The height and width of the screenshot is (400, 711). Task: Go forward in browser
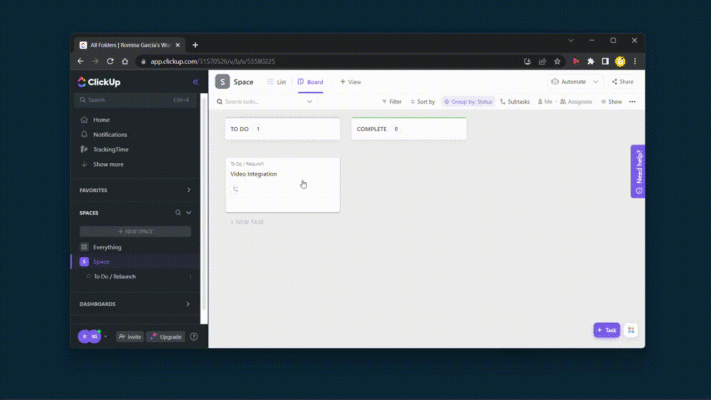click(95, 61)
